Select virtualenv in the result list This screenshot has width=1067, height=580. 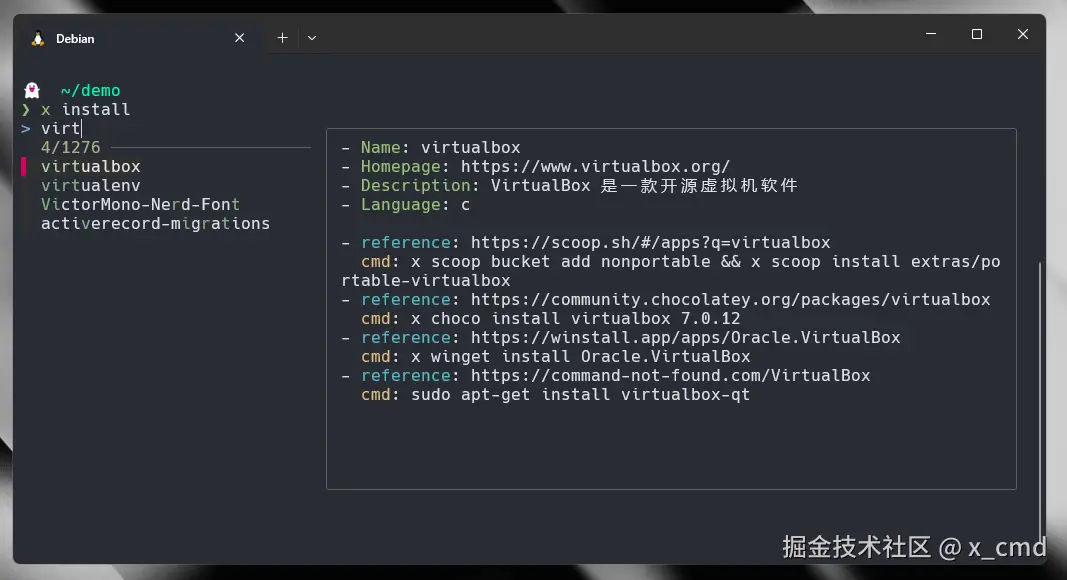pos(91,185)
